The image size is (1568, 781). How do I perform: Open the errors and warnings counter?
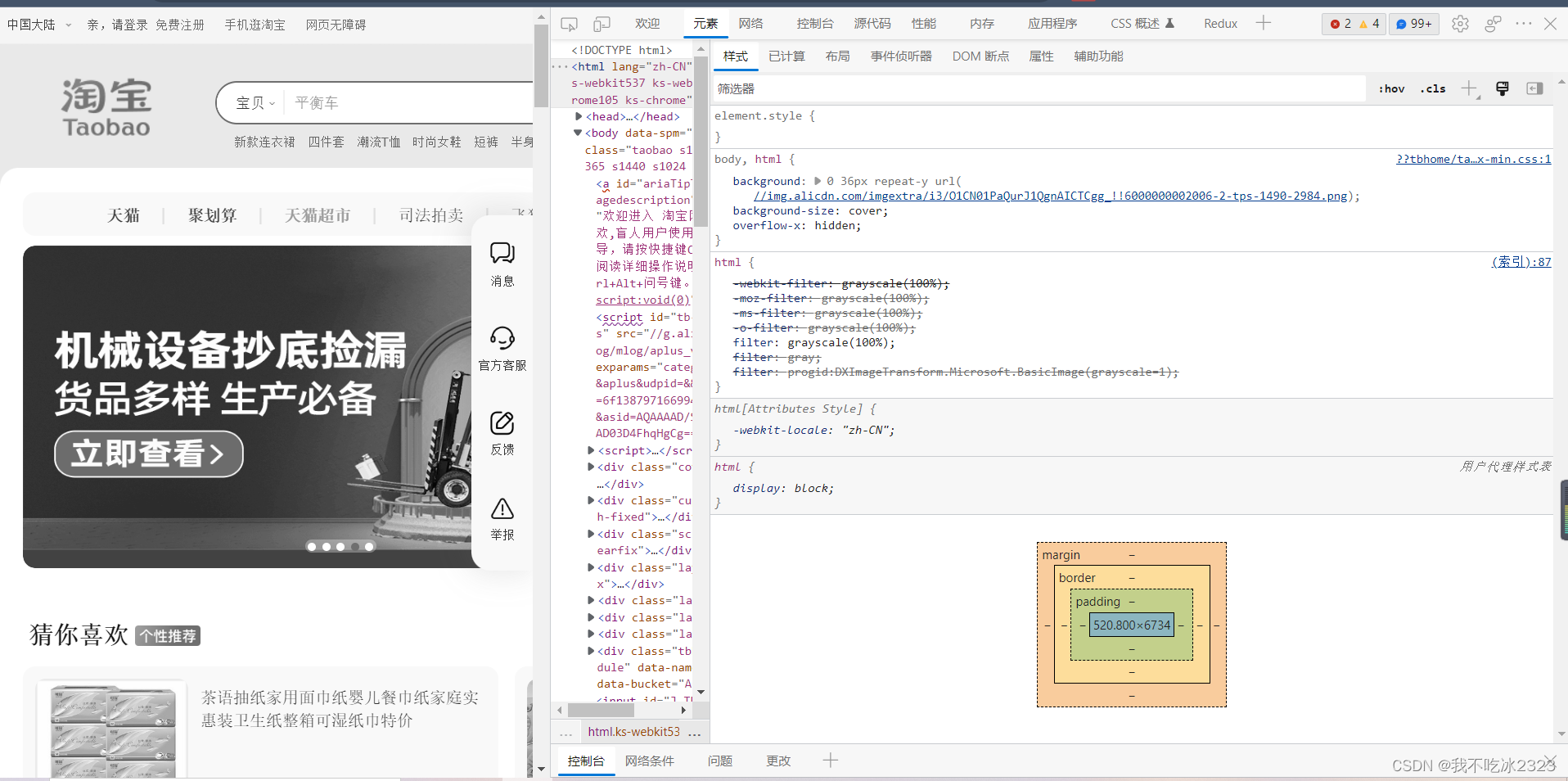pyautogui.click(x=1354, y=24)
